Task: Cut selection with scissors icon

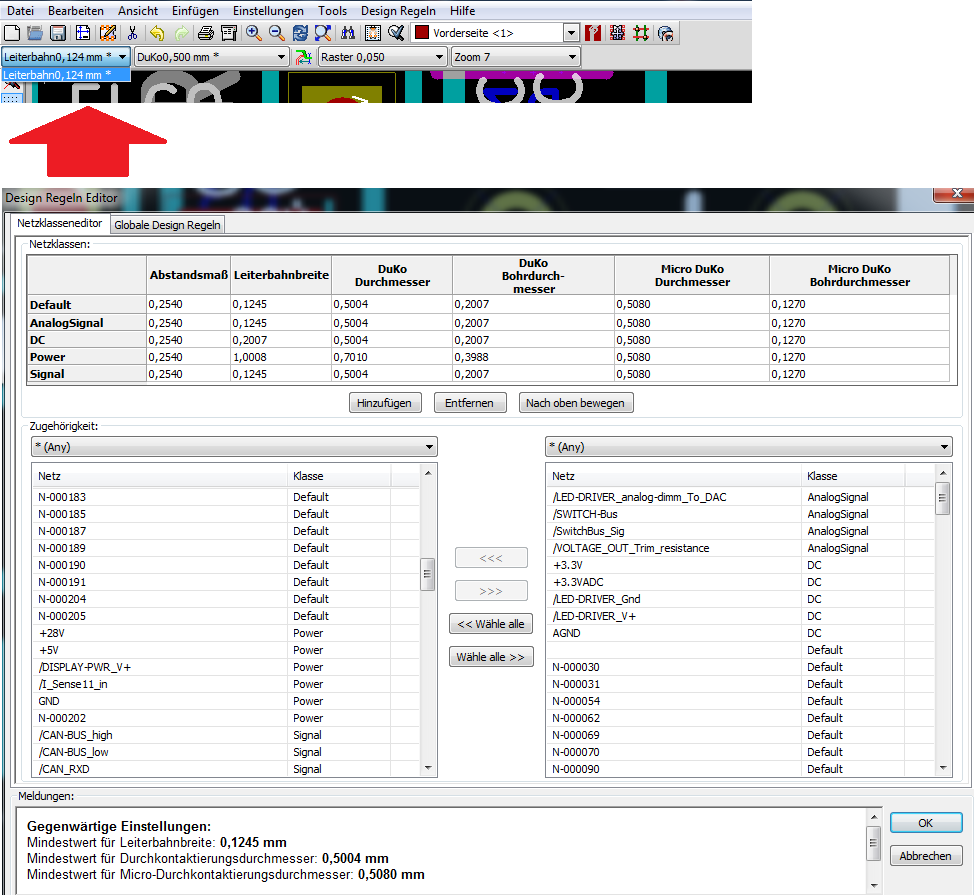Action: (132, 33)
